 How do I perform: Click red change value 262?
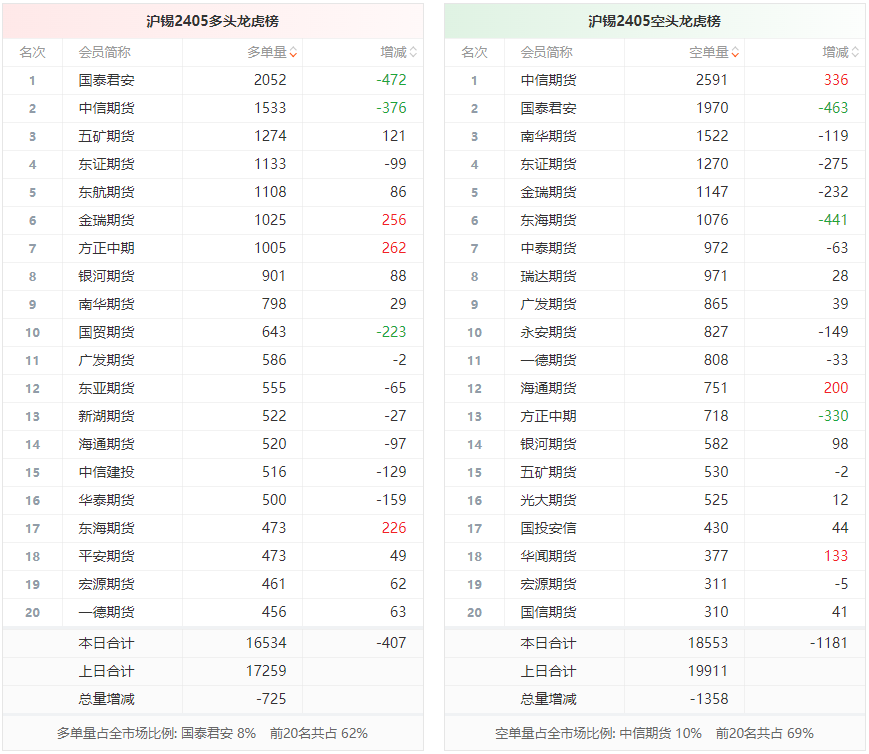[x=394, y=248]
